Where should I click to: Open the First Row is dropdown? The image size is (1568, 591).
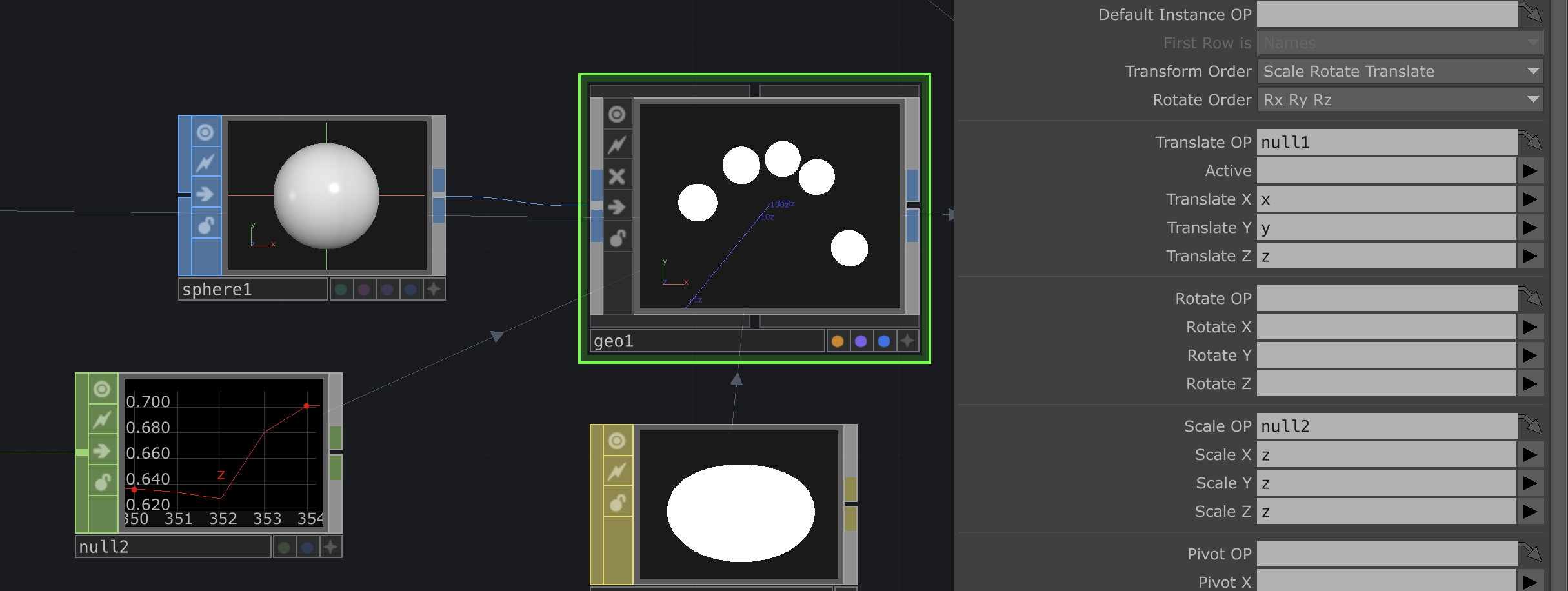(x=1400, y=43)
